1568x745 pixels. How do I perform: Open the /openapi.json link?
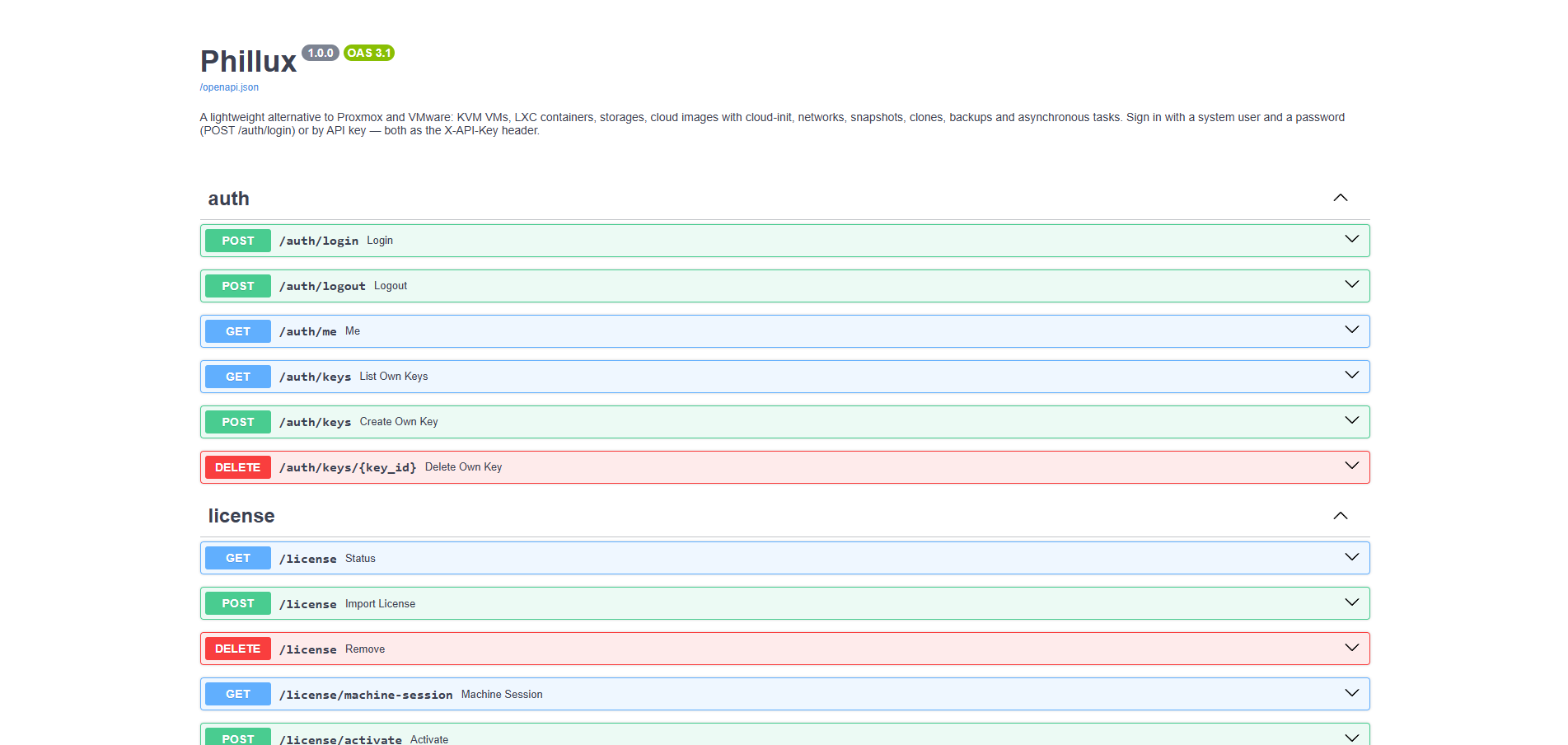point(229,87)
